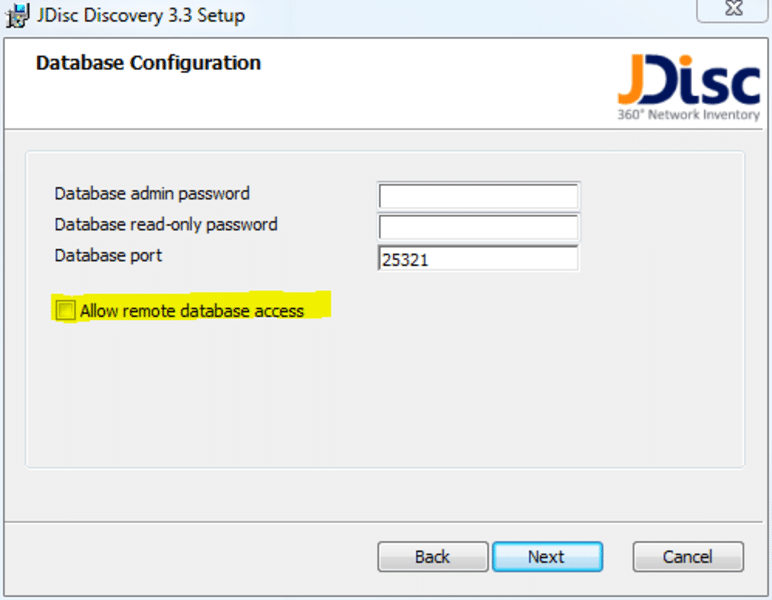
Task: Cancel the setup with the Cancel button
Action: [x=688, y=557]
